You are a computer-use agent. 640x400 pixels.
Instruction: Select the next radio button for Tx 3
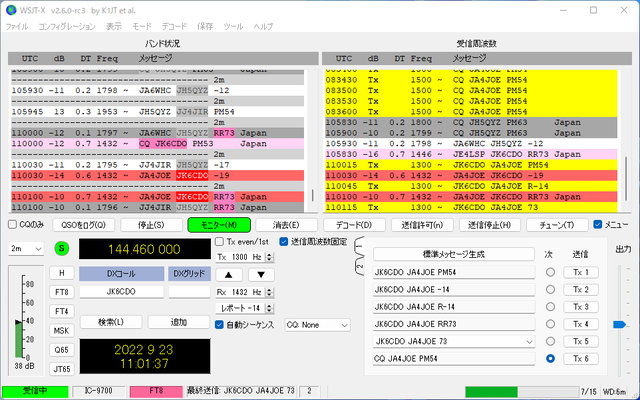point(550,307)
